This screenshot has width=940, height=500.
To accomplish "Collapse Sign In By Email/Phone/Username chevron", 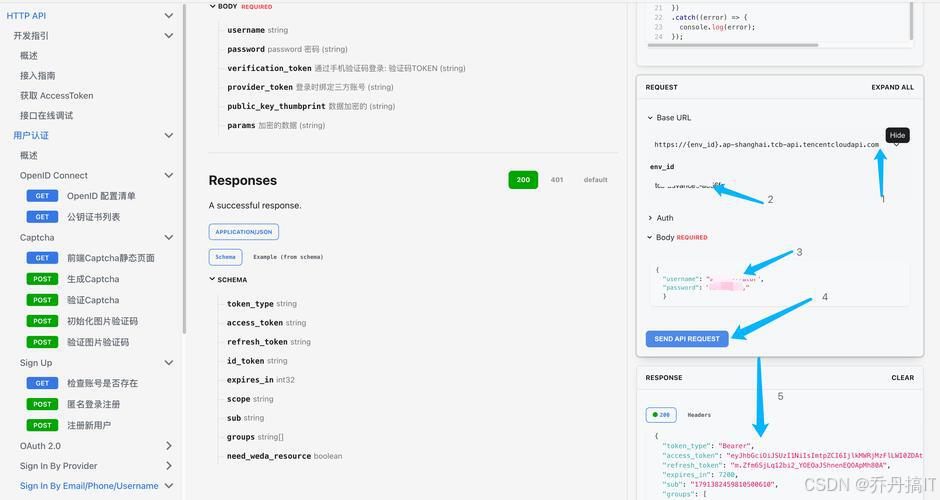I will [169, 486].
